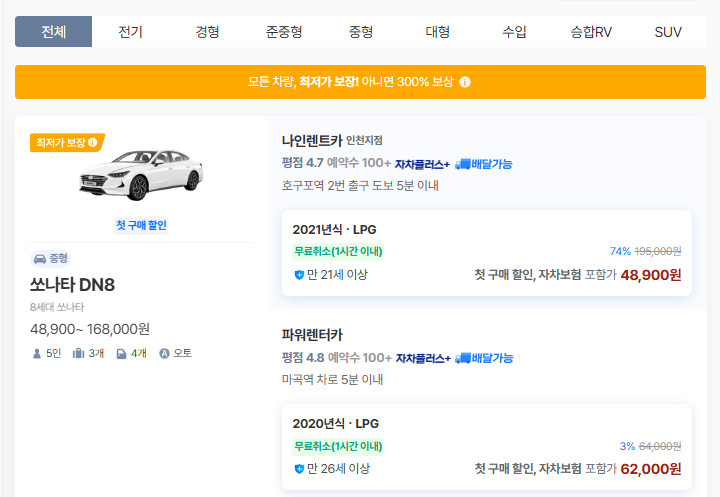This screenshot has width=720, height=497.
Task: Click the 3% discount label
Action: pos(627,446)
